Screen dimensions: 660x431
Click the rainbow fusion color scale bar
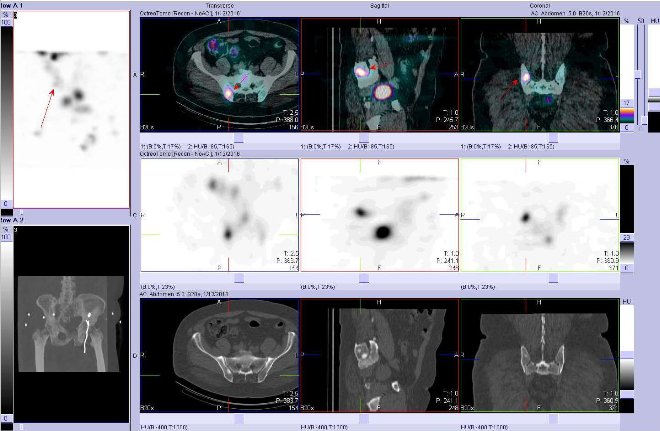click(626, 112)
